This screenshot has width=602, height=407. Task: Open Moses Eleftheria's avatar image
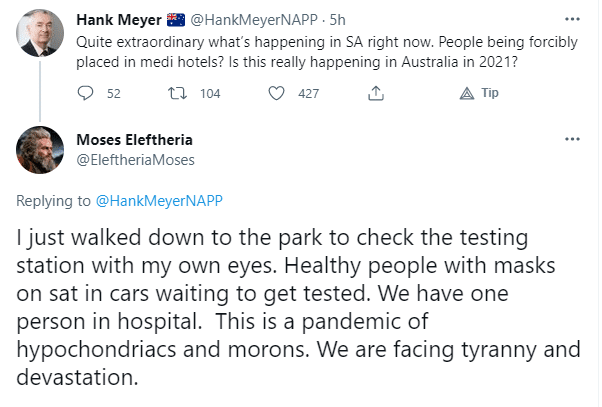tap(40, 150)
